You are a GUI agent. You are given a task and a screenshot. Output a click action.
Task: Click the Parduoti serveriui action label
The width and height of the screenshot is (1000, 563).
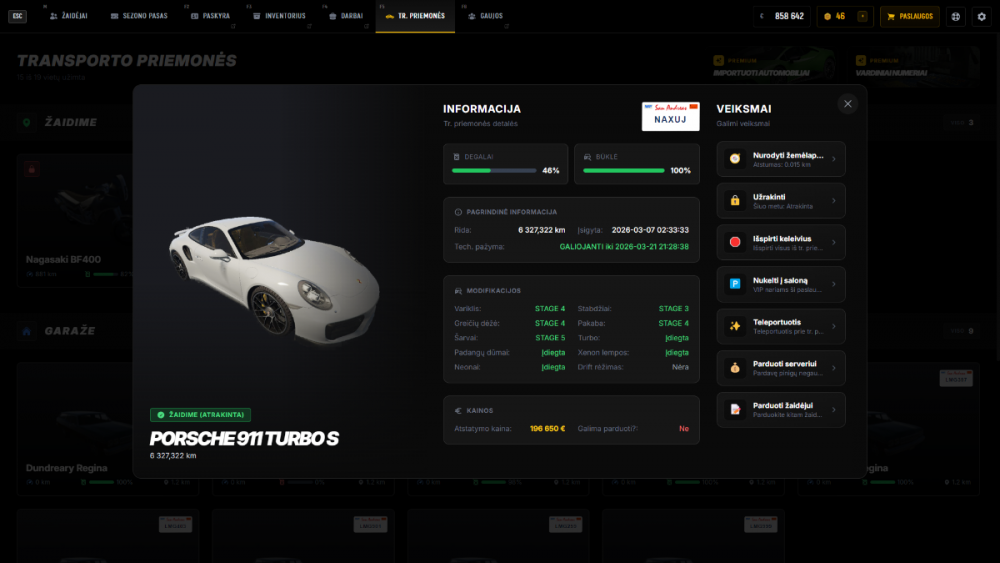pos(784,363)
